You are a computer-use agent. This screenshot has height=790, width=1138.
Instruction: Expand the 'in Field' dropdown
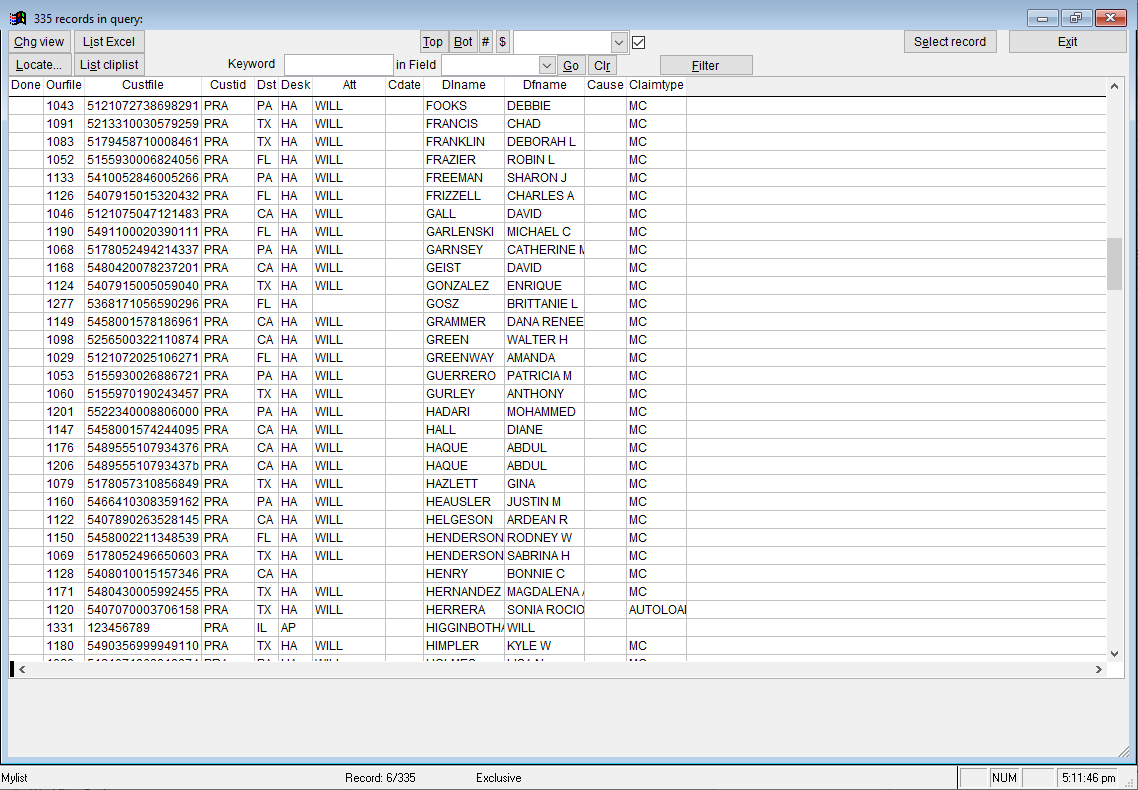(547, 65)
